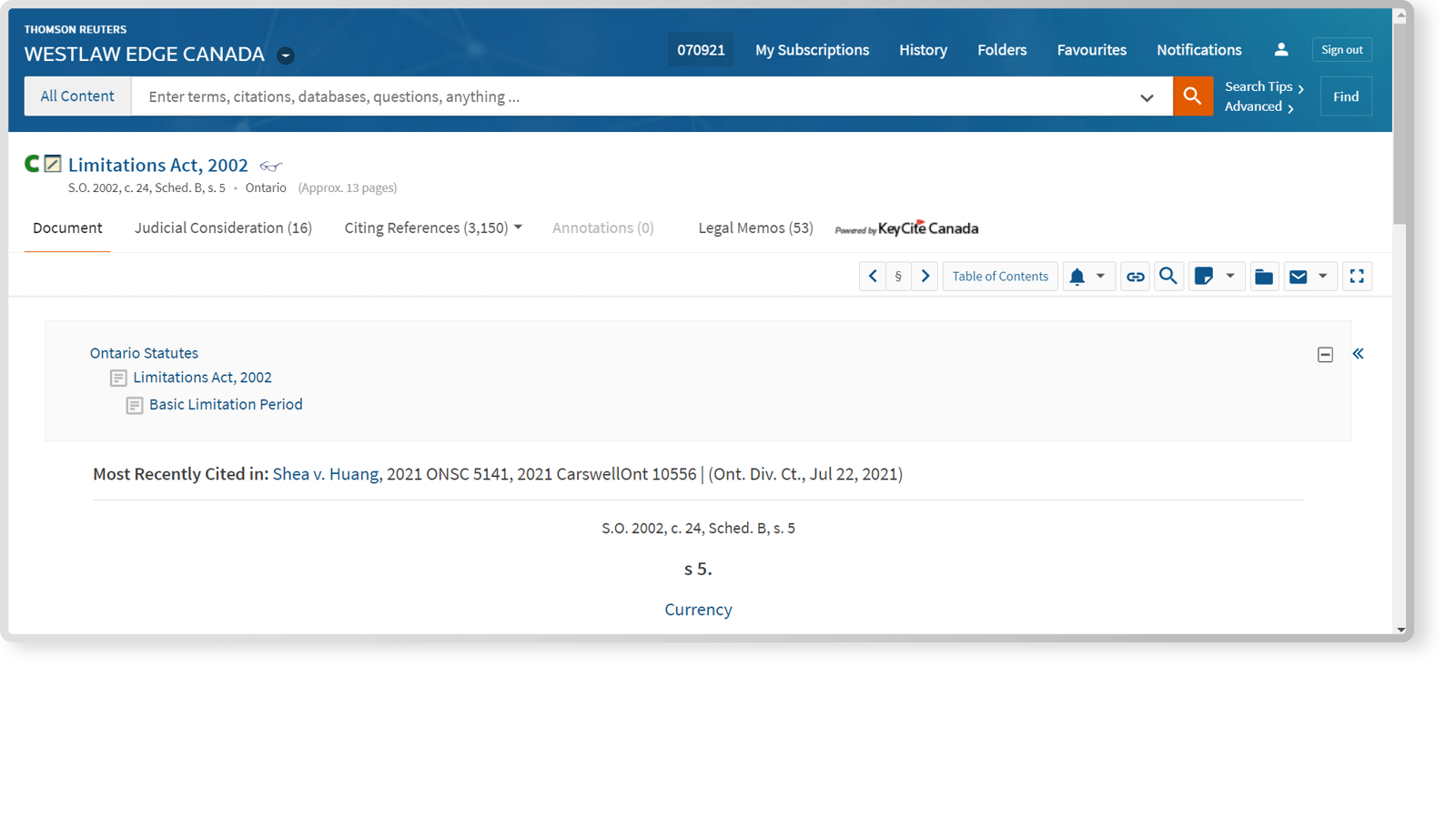Screen dimensions: 1456x819
Task: Open the Annotations (0) tab
Action: point(603,227)
